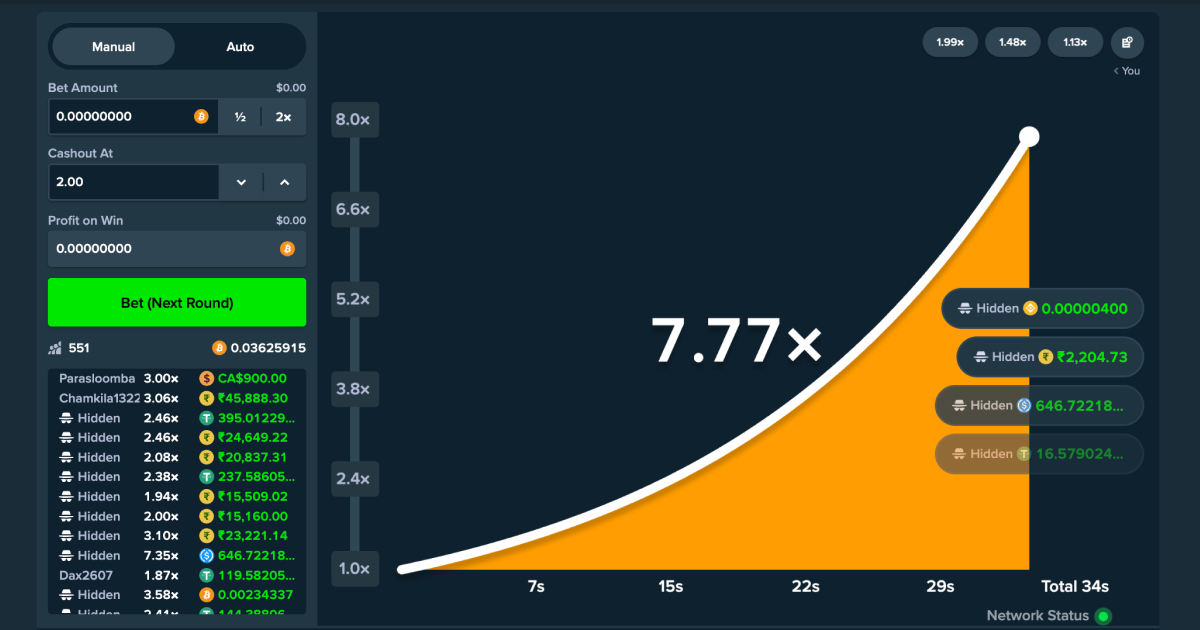
Task: Click the rupee icon beside ₹20,837.31
Action: (206, 457)
